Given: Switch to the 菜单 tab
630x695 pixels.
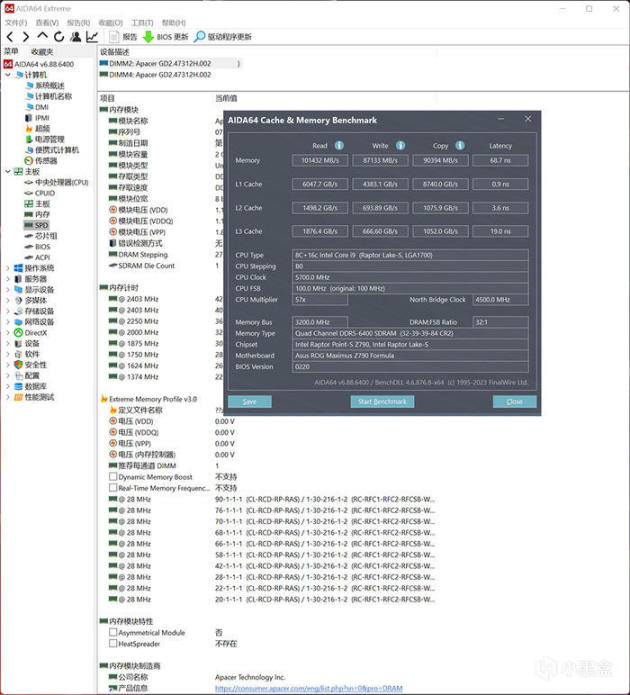Looking at the screenshot, I should coord(11,51).
